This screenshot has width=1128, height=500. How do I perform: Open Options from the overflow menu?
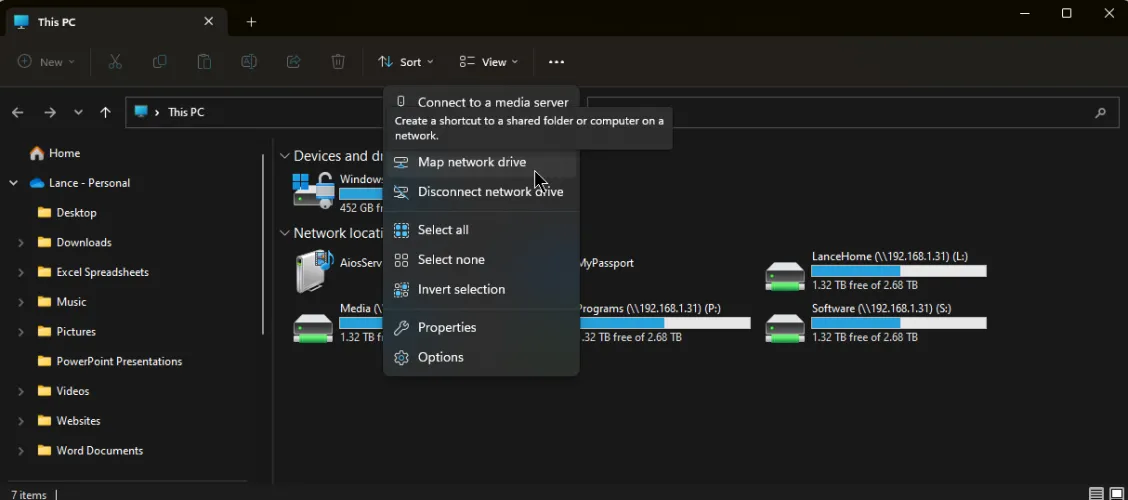coord(440,358)
